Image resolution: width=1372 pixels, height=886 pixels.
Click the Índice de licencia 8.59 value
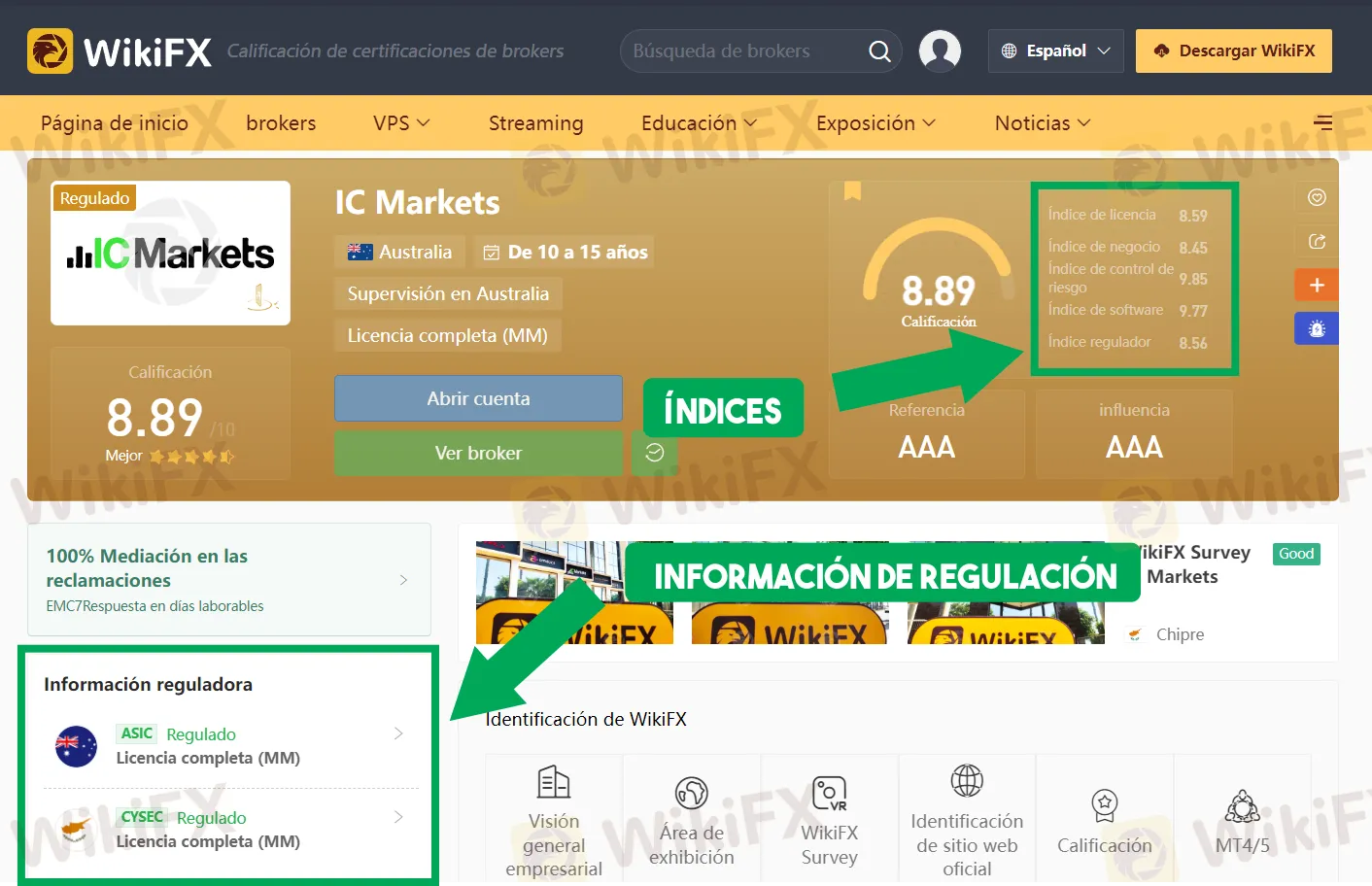coord(1192,216)
